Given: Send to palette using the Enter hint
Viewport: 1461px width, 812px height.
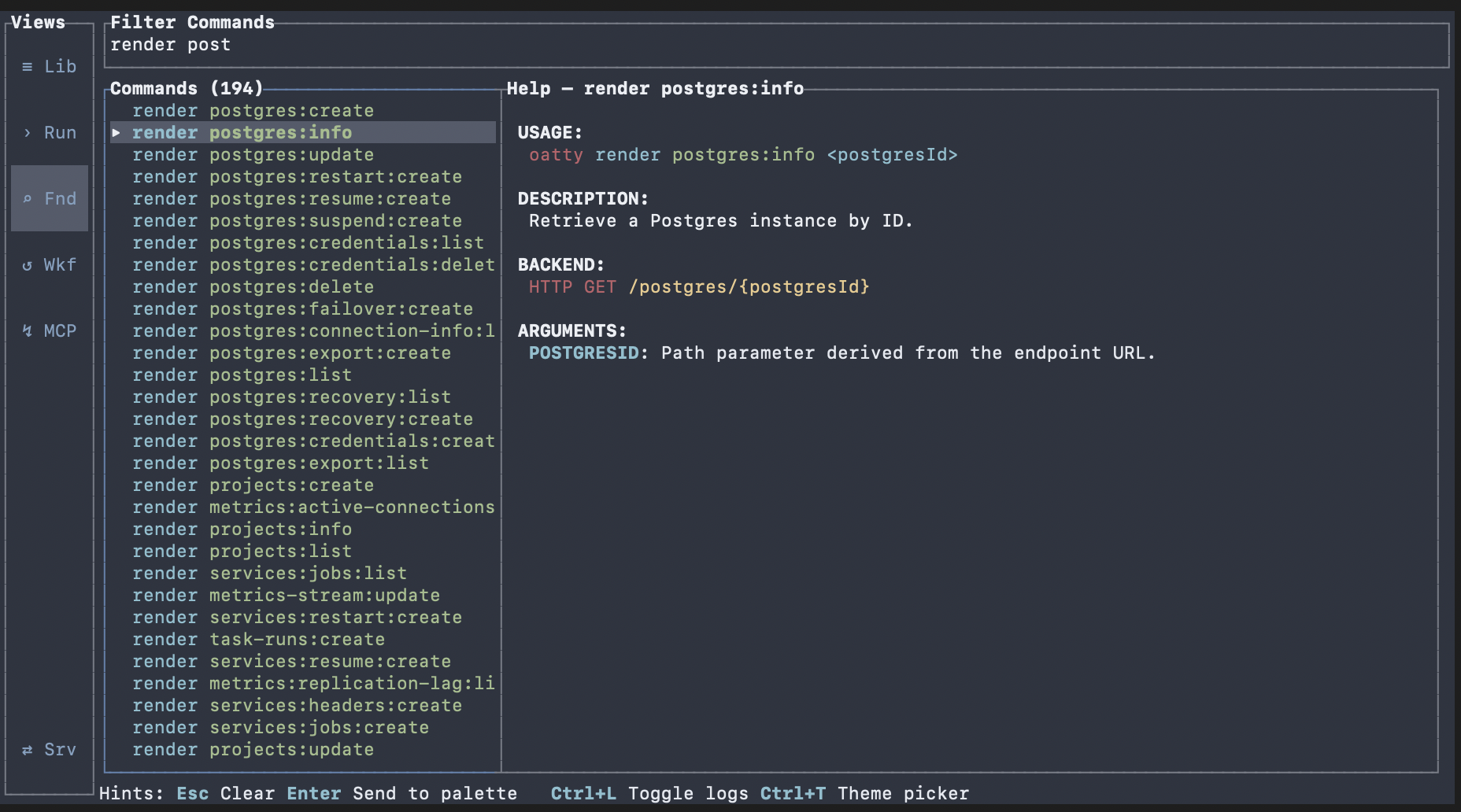Looking at the screenshot, I should tap(313, 793).
